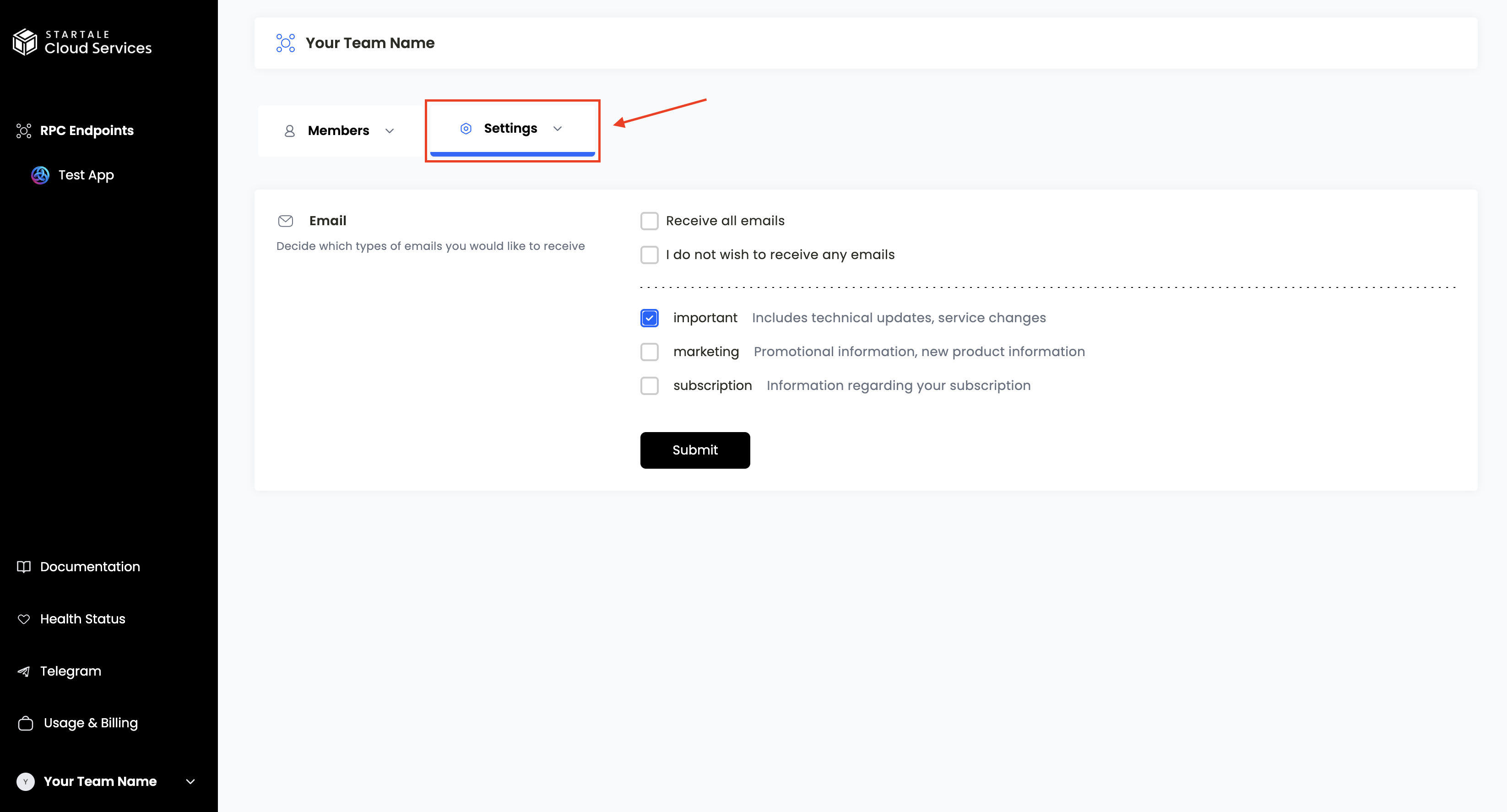Screen dimensions: 1507x812
Task: Enable the Receive all emails checkbox
Action: click(650, 221)
